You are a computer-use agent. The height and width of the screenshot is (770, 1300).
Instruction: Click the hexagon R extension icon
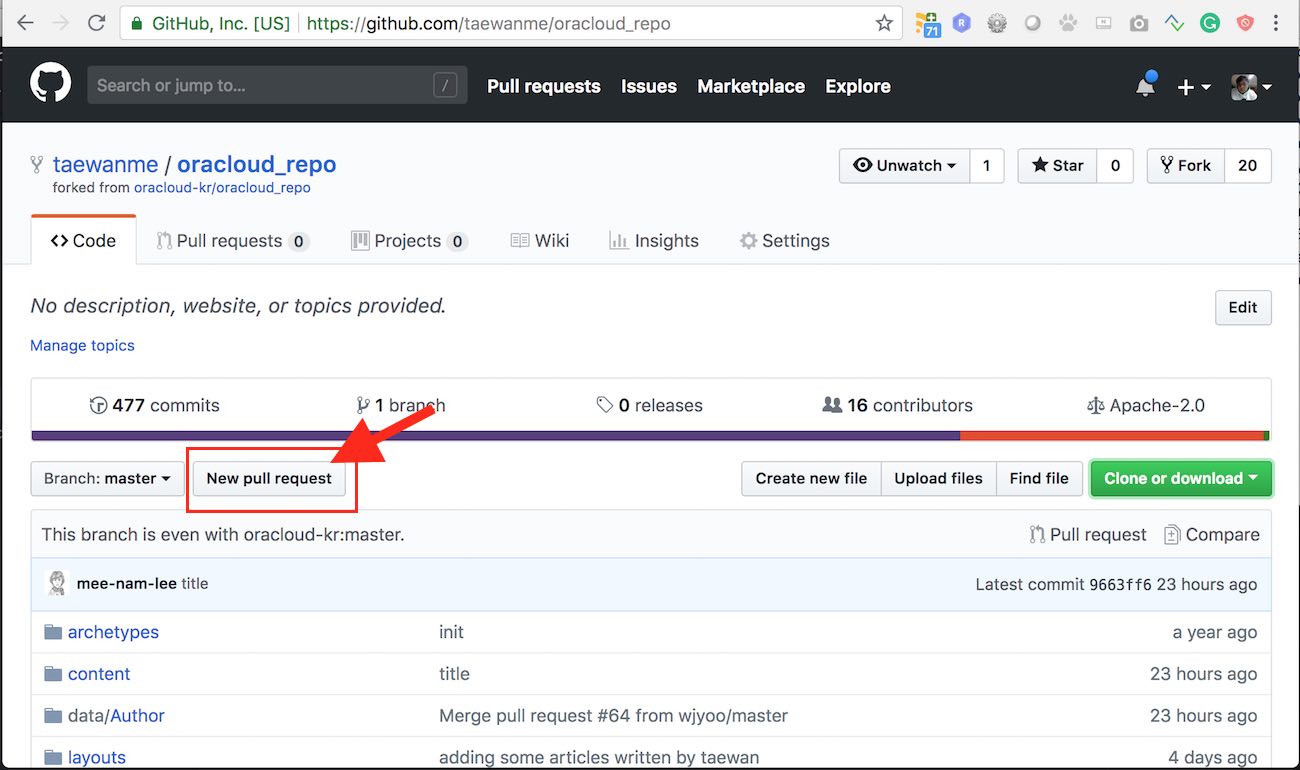[962, 23]
